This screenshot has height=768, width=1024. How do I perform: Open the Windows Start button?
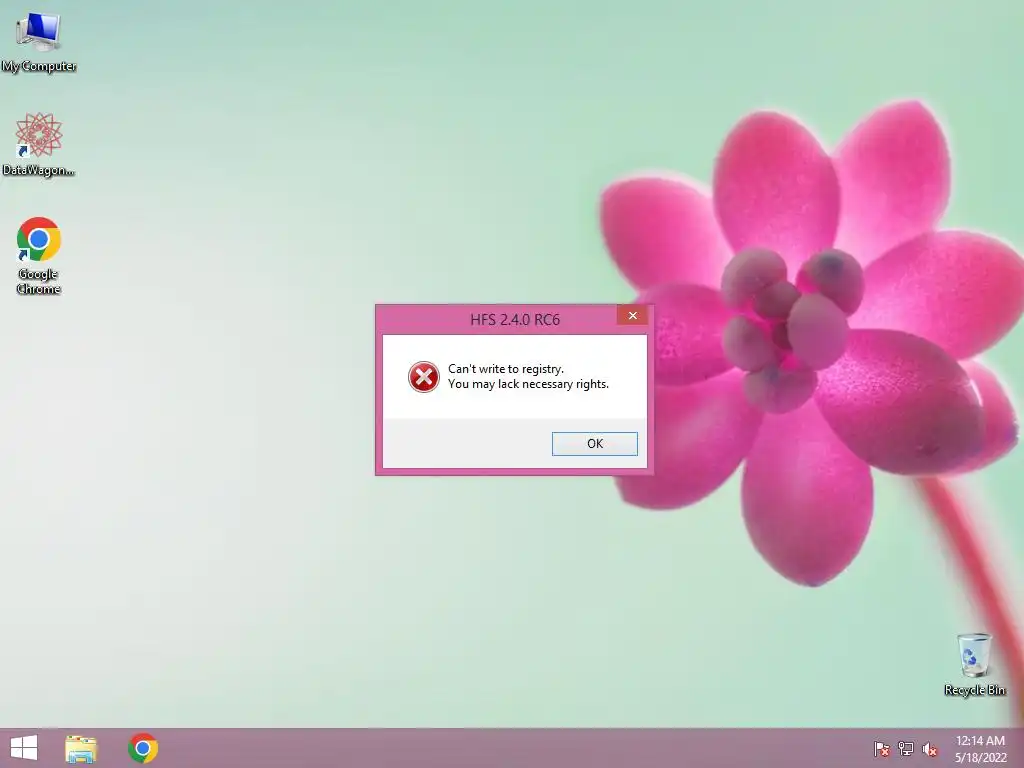tap(24, 748)
